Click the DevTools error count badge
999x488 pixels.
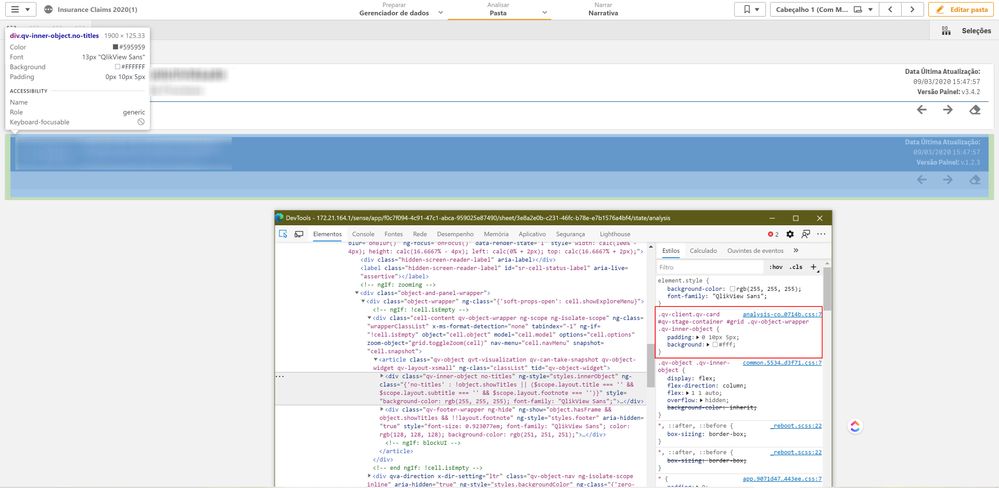point(773,234)
